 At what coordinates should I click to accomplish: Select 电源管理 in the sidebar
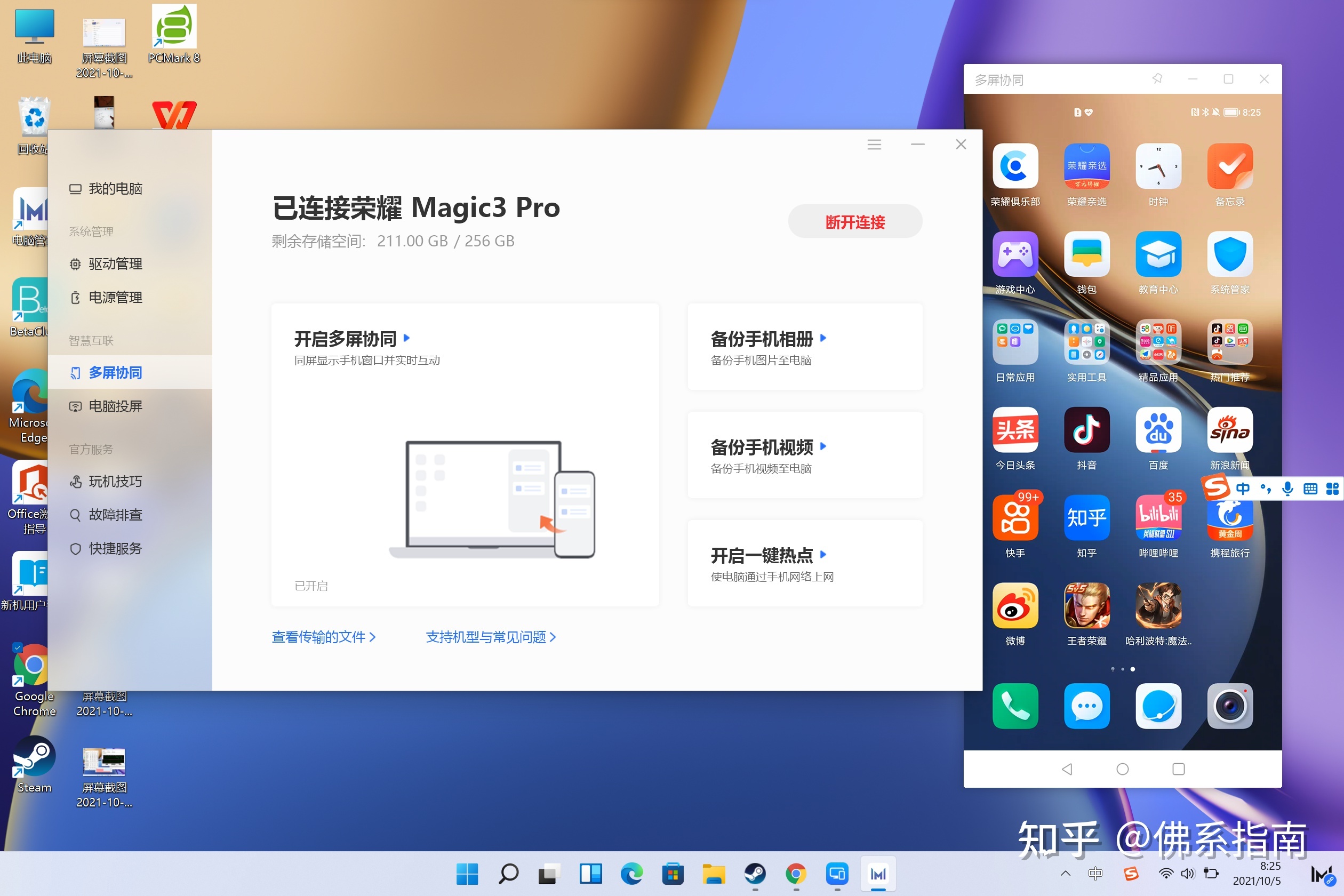click(130, 298)
